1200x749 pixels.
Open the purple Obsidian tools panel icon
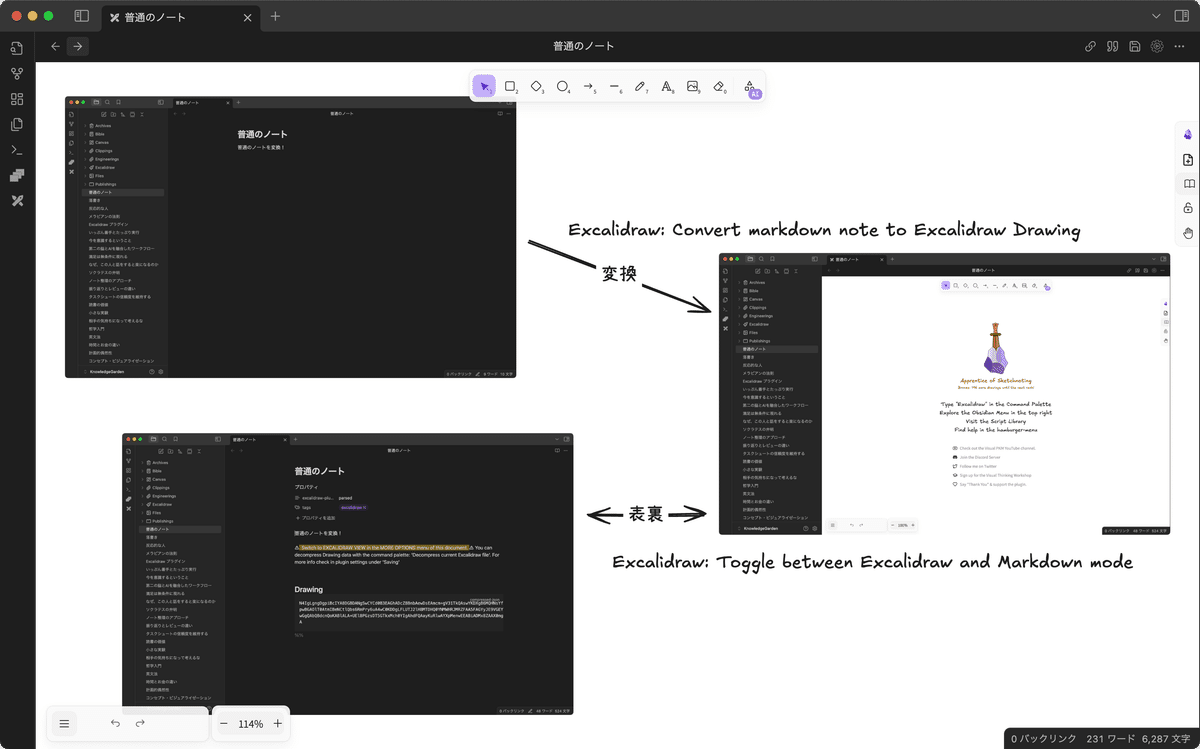click(x=1188, y=135)
